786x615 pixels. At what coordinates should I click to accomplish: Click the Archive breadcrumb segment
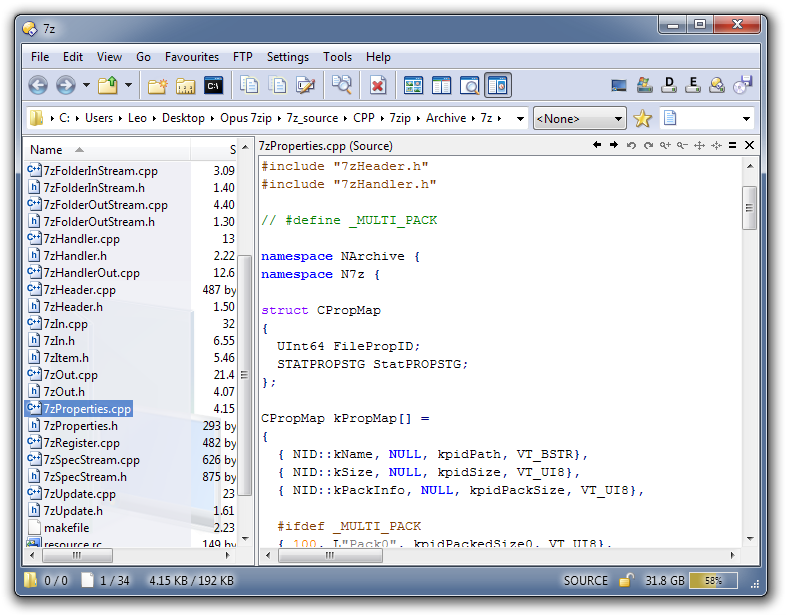(x=446, y=118)
